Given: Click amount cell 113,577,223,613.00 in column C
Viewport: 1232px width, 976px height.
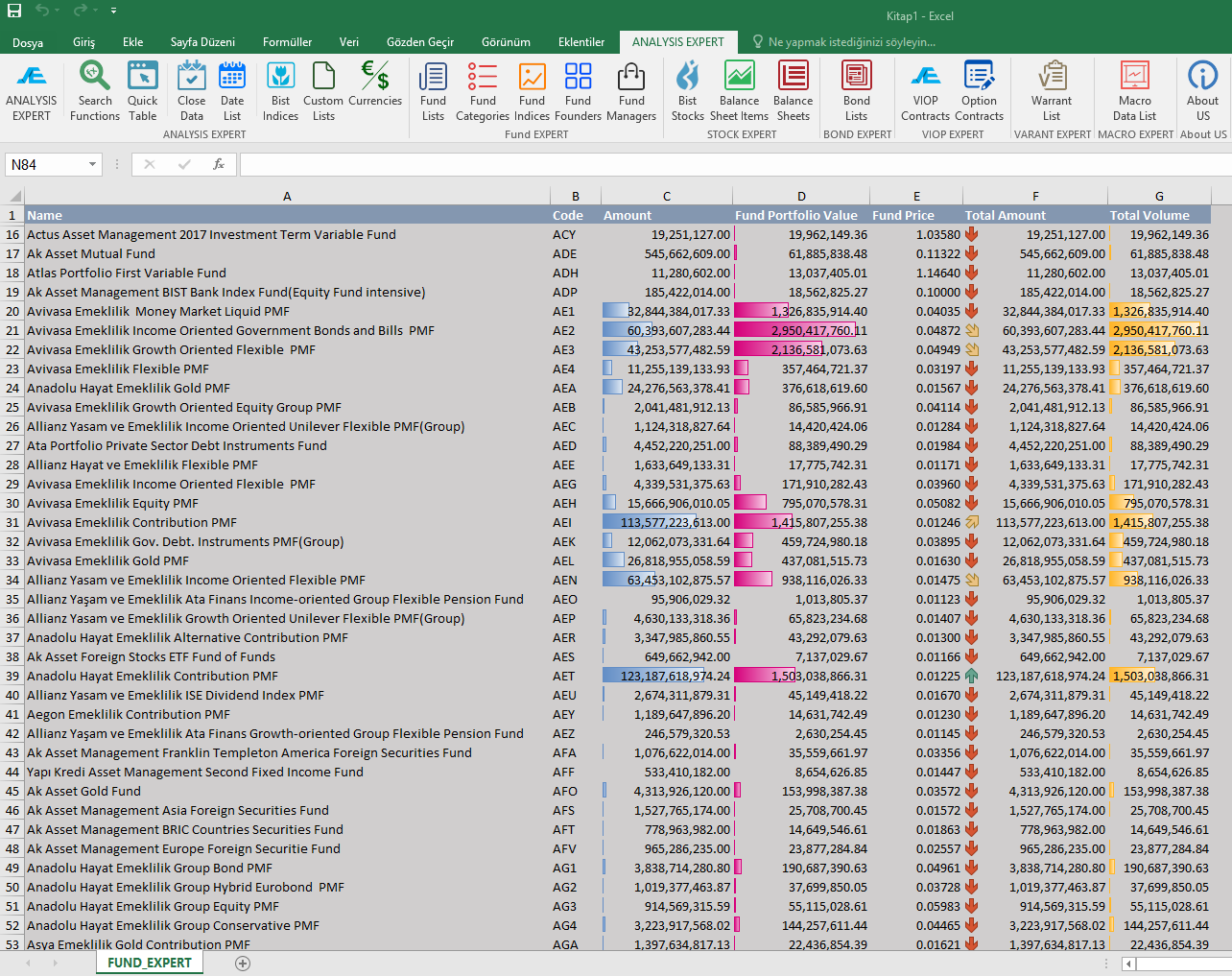Looking at the screenshot, I should (667, 522).
